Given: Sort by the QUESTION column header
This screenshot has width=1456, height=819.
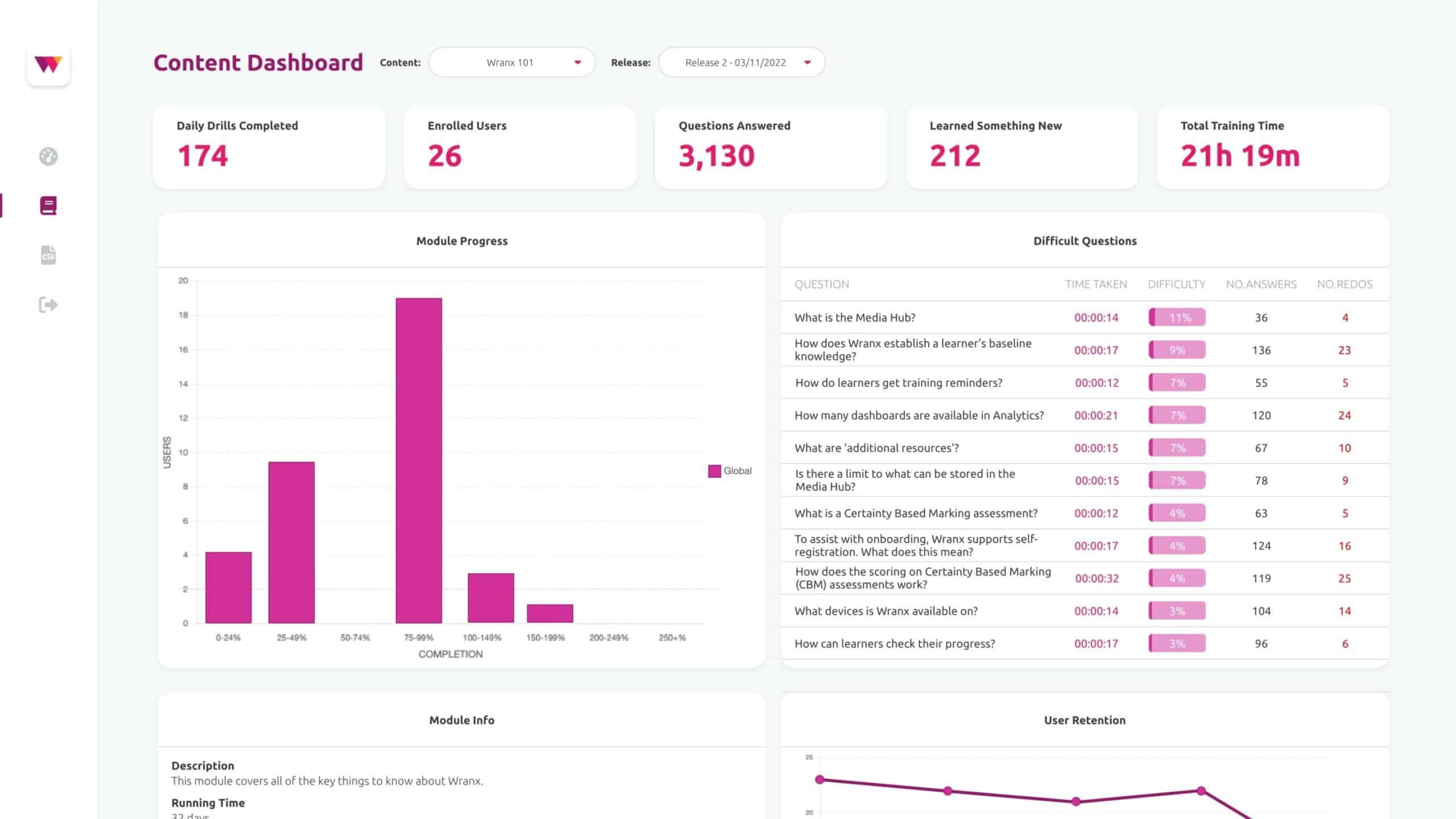Looking at the screenshot, I should pyautogui.click(x=822, y=284).
